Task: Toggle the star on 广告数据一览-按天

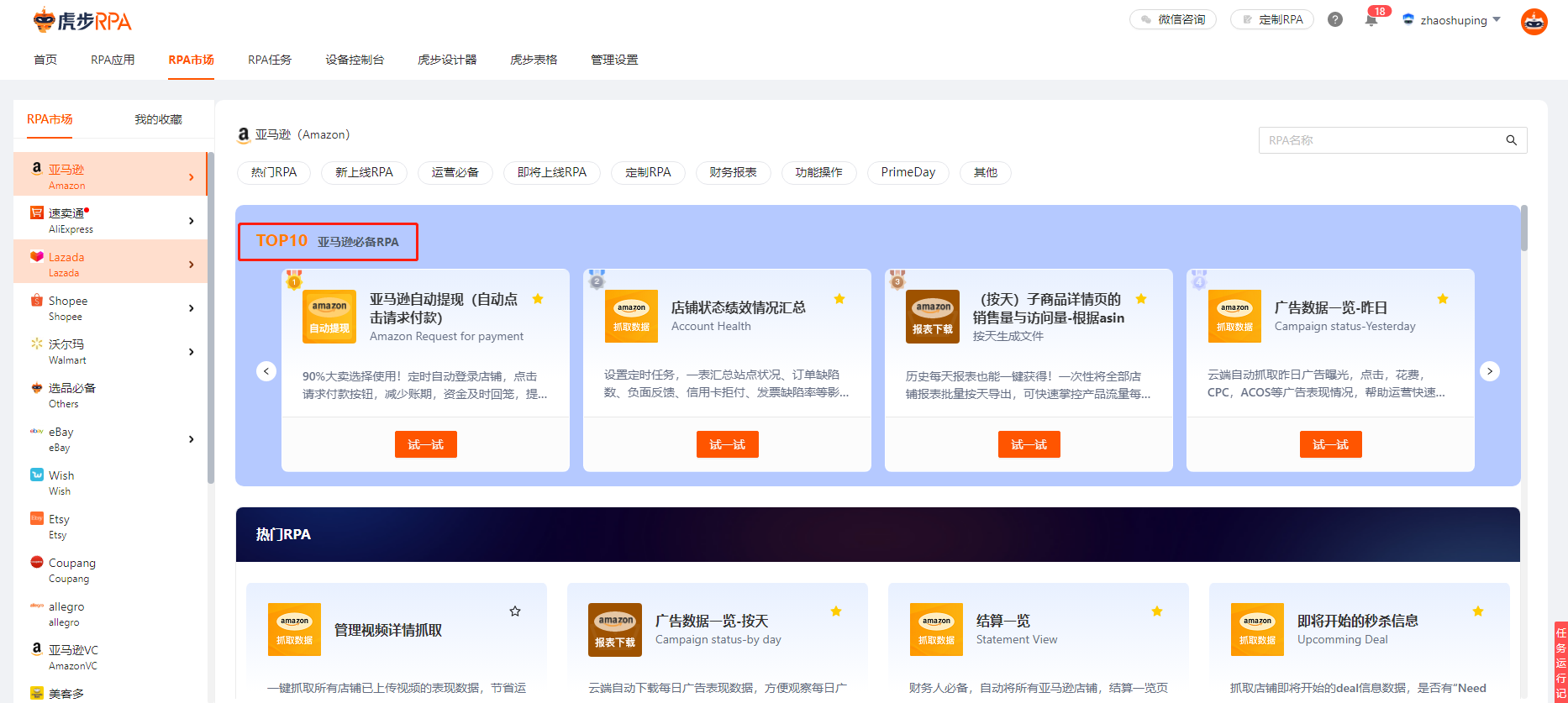Action: point(836,611)
